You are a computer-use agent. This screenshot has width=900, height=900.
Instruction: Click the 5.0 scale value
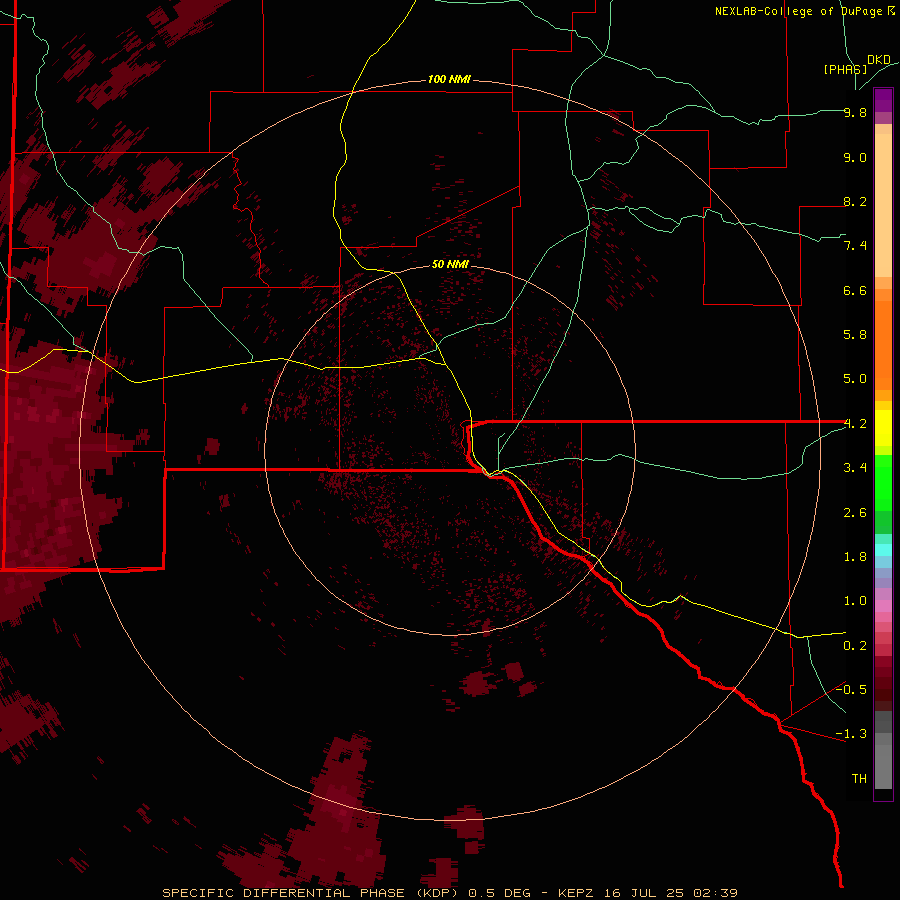(x=855, y=379)
